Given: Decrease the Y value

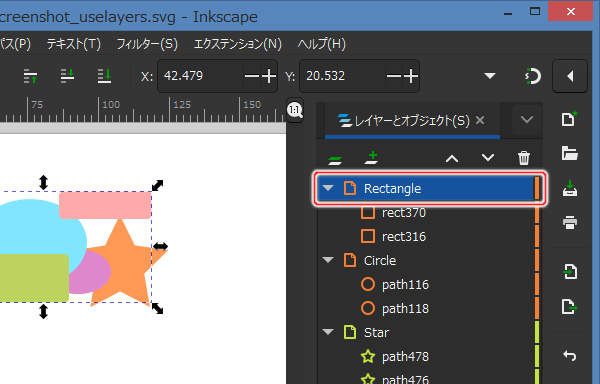Looking at the screenshot, I should click(393, 76).
